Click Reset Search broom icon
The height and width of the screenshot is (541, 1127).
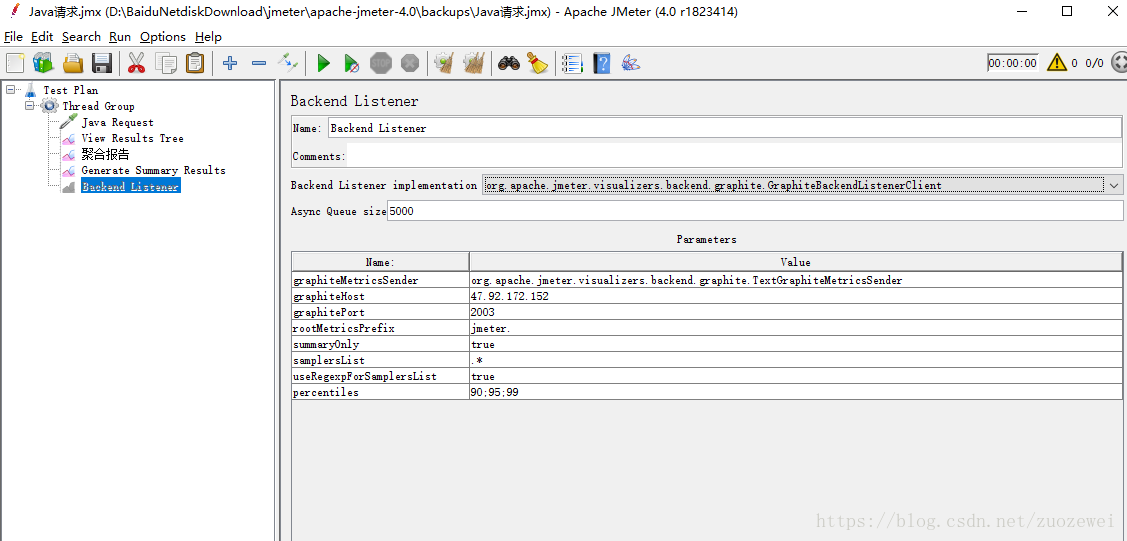538,63
